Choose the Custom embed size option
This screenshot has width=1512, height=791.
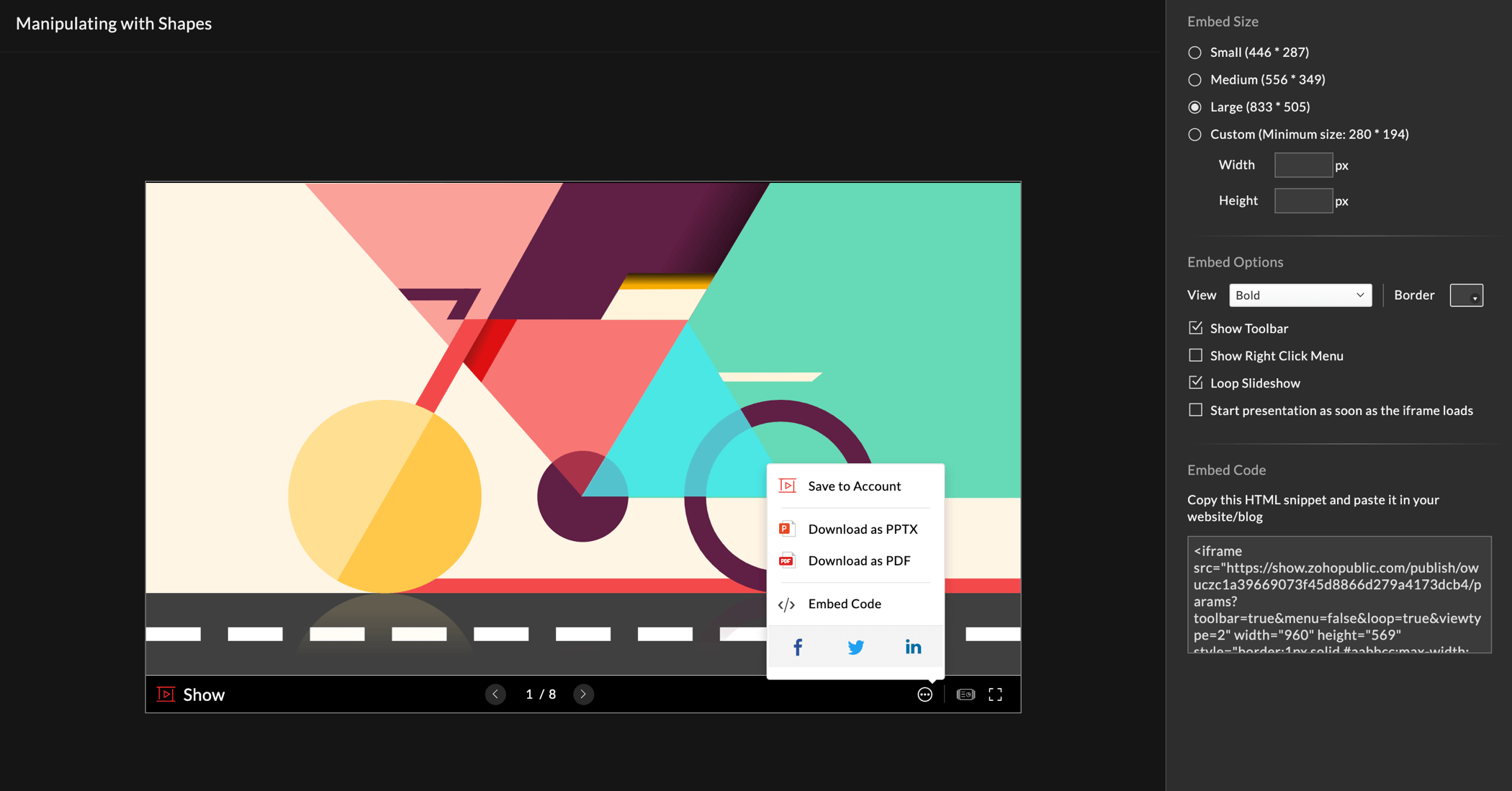[x=1194, y=134]
